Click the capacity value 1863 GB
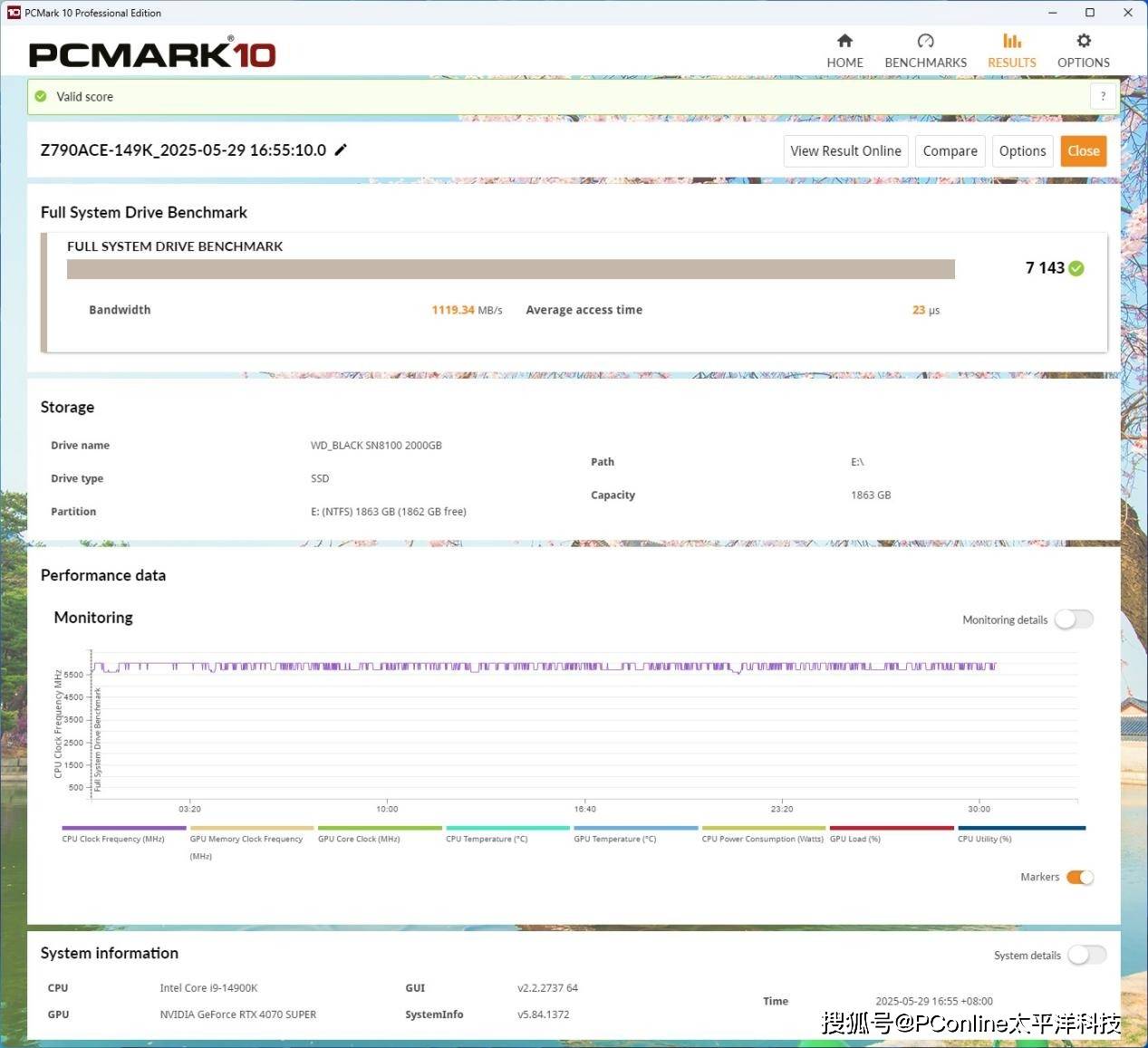Viewport: 1148px width, 1048px height. [871, 495]
